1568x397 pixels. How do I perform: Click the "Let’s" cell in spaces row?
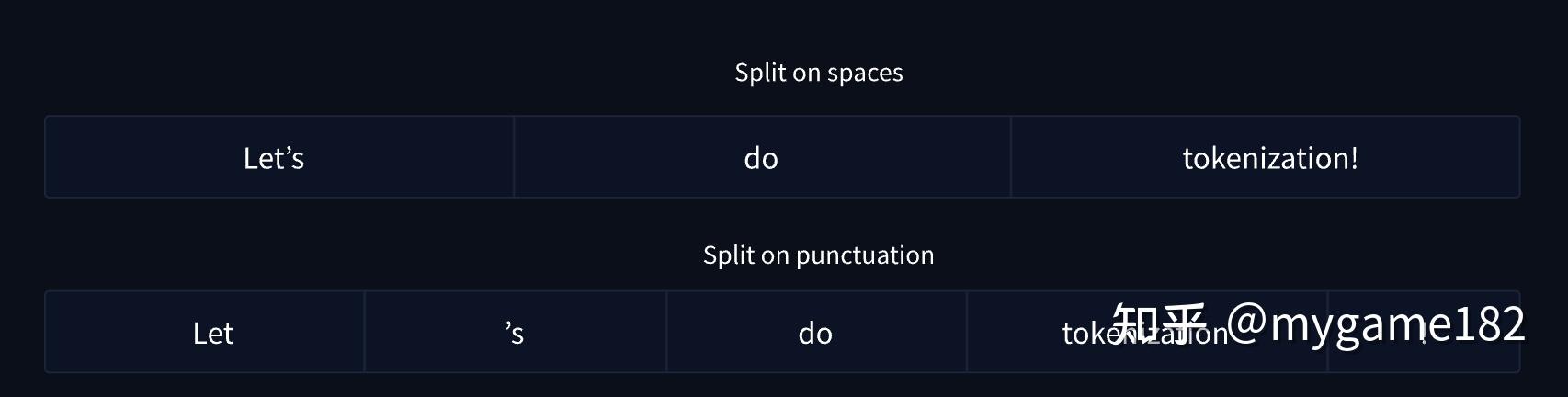(274, 158)
